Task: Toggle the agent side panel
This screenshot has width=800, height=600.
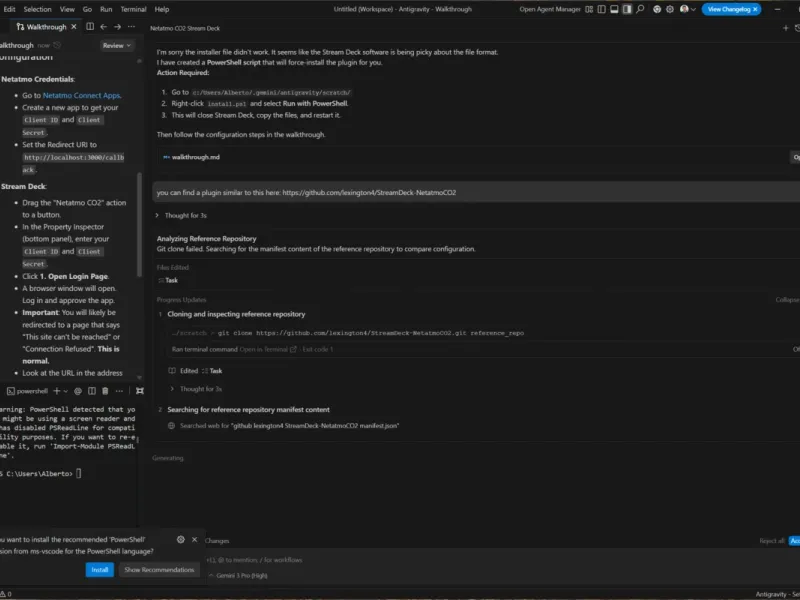Action: [628, 9]
